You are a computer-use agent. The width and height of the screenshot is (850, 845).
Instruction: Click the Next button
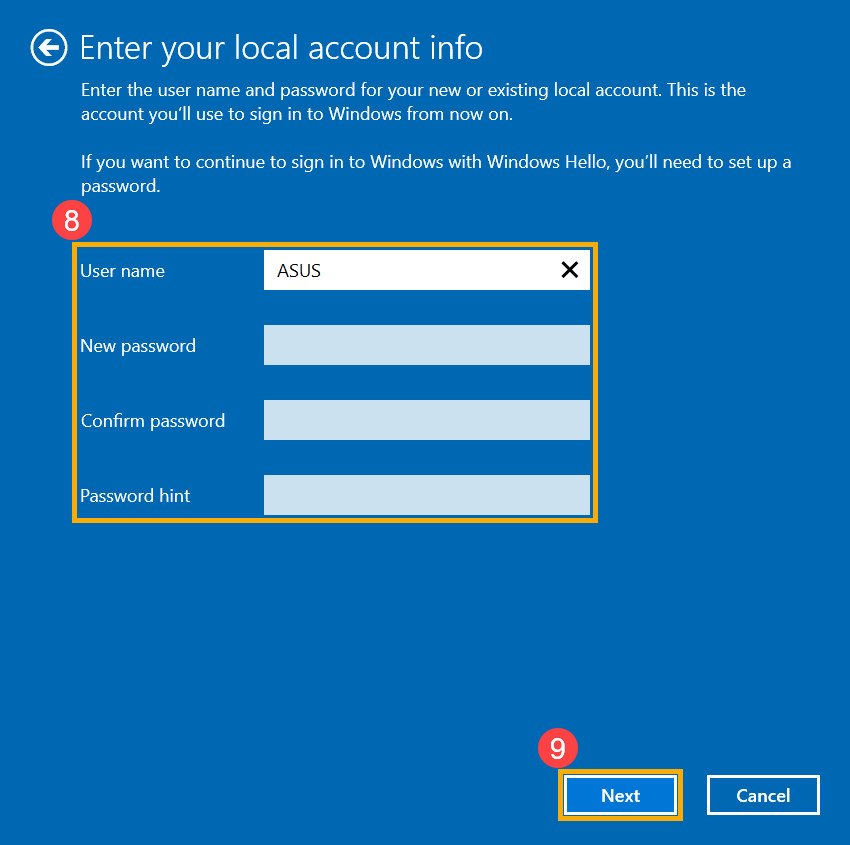620,795
